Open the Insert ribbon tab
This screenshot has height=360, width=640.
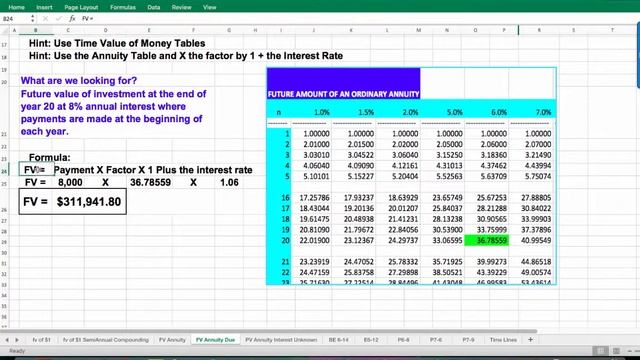click(44, 7)
